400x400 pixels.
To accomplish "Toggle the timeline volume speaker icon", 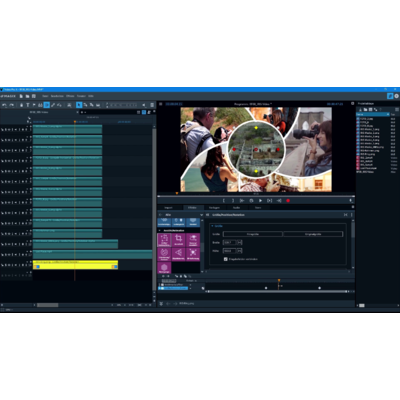I will tap(144, 105).
